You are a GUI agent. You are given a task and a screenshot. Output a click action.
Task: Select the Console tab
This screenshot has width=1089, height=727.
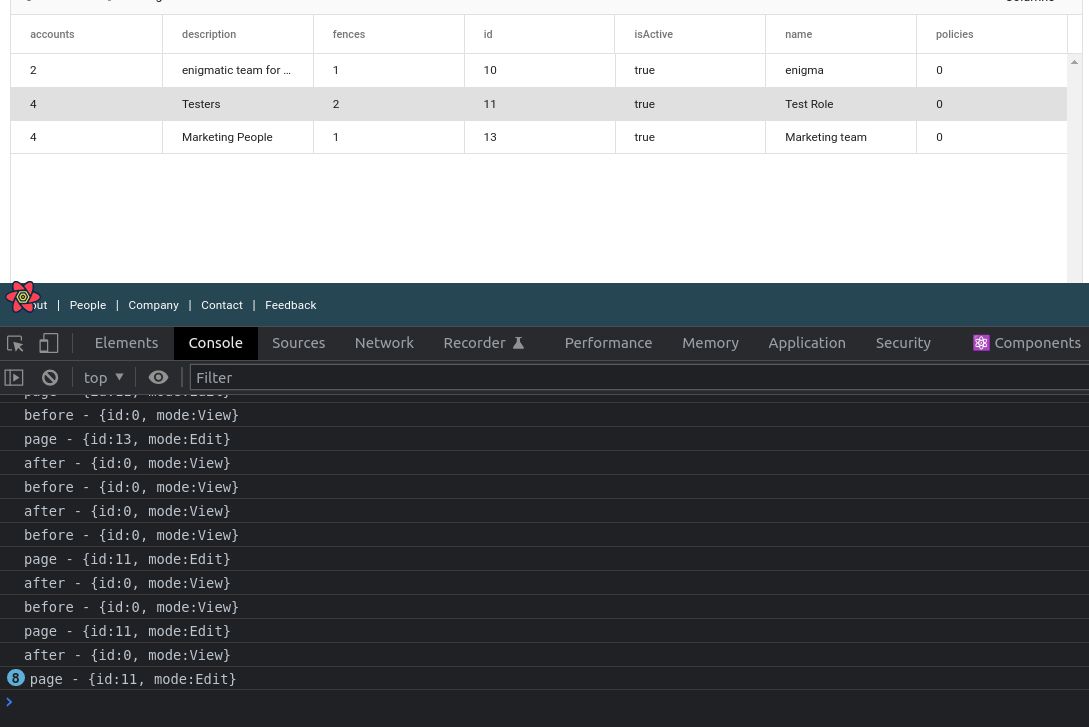[215, 343]
